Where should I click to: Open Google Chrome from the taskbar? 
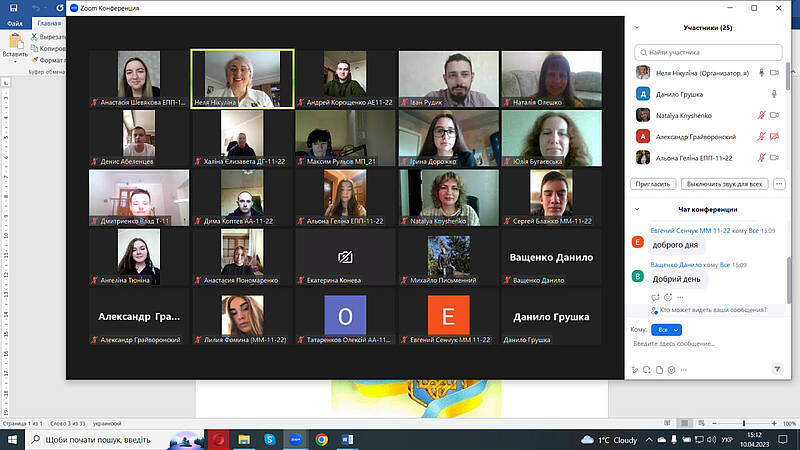tap(321, 440)
